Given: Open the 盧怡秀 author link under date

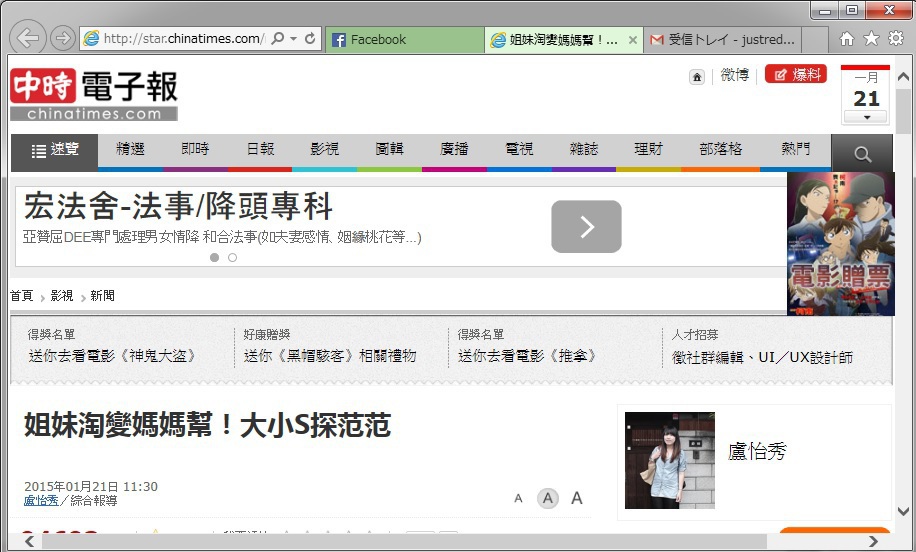Looking at the screenshot, I should point(41,500).
